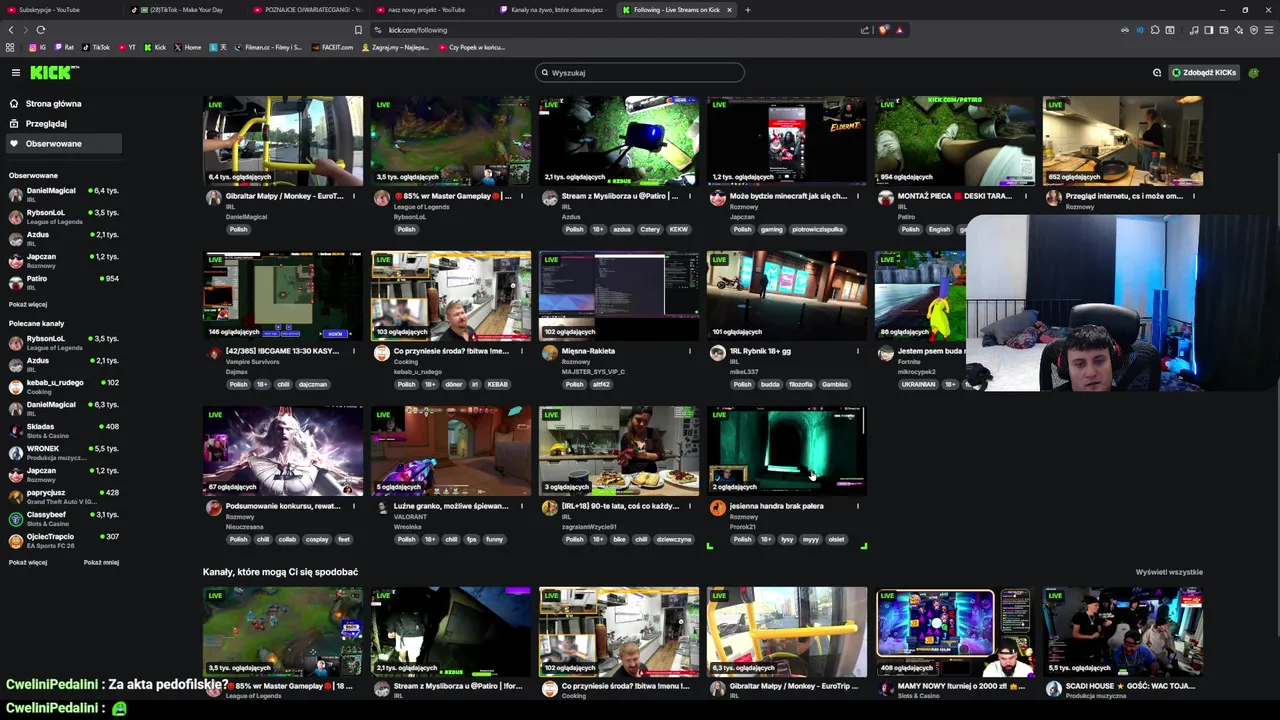The image size is (1280, 720).
Task: Close the Following - Live Streams tab
Action: (x=729, y=9)
